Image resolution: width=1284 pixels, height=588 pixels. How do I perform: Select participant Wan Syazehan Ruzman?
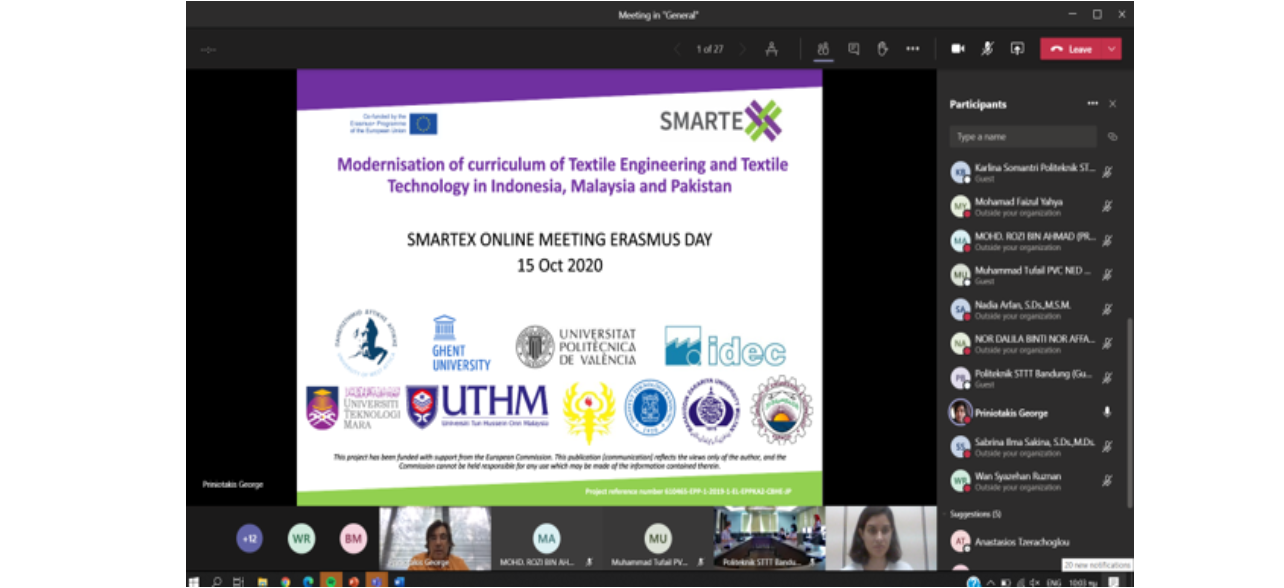(1034, 481)
